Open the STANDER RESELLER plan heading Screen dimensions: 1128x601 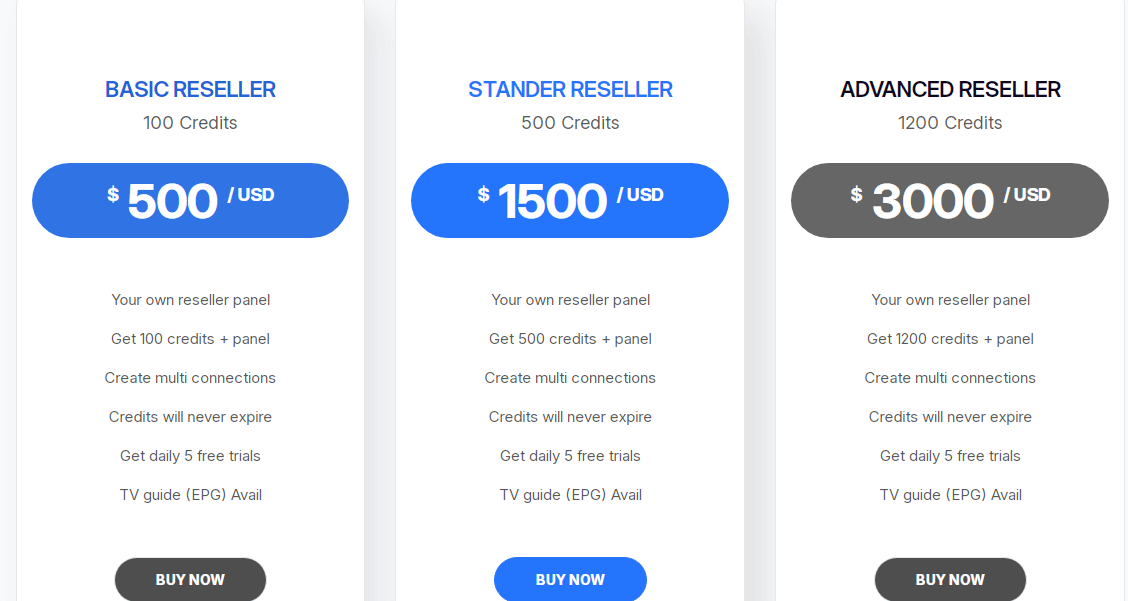point(570,89)
